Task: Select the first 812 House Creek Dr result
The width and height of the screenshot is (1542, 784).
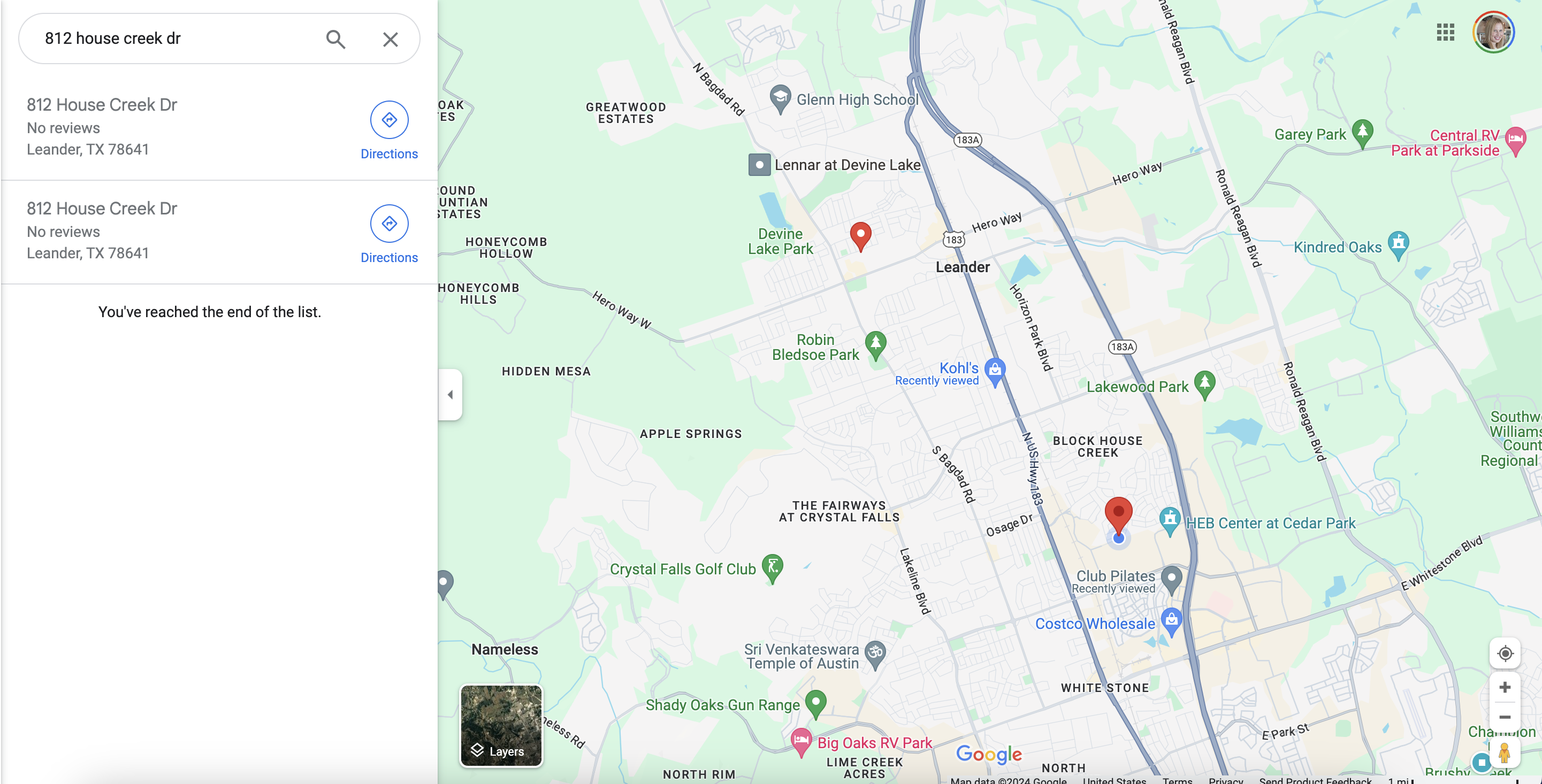Action: [x=180, y=127]
